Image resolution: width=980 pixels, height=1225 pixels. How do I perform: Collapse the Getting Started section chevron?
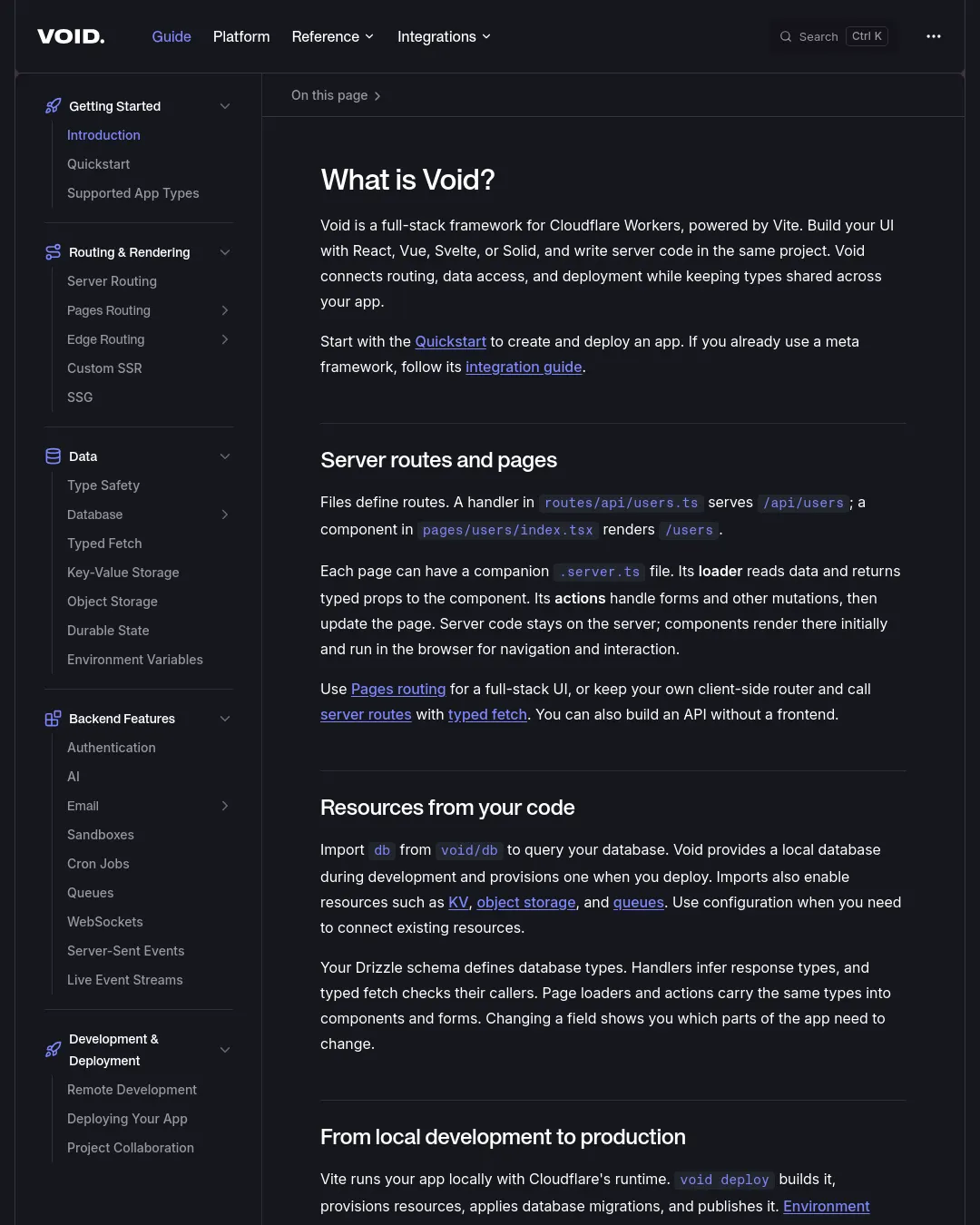click(x=225, y=106)
